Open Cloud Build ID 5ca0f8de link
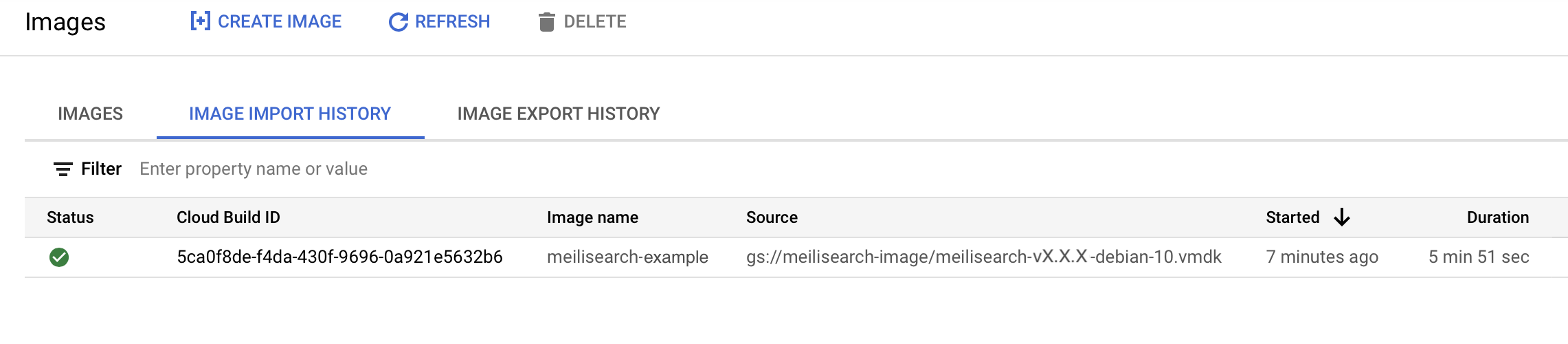 pyautogui.click(x=339, y=257)
